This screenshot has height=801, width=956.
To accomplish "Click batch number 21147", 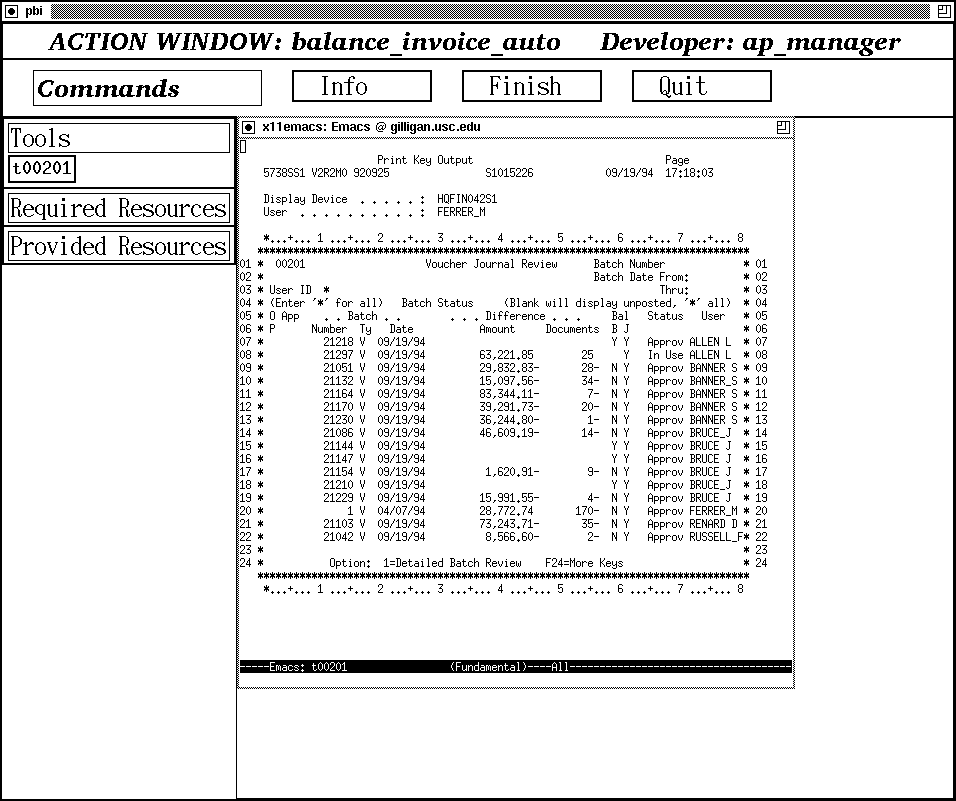I will click(x=338, y=459).
